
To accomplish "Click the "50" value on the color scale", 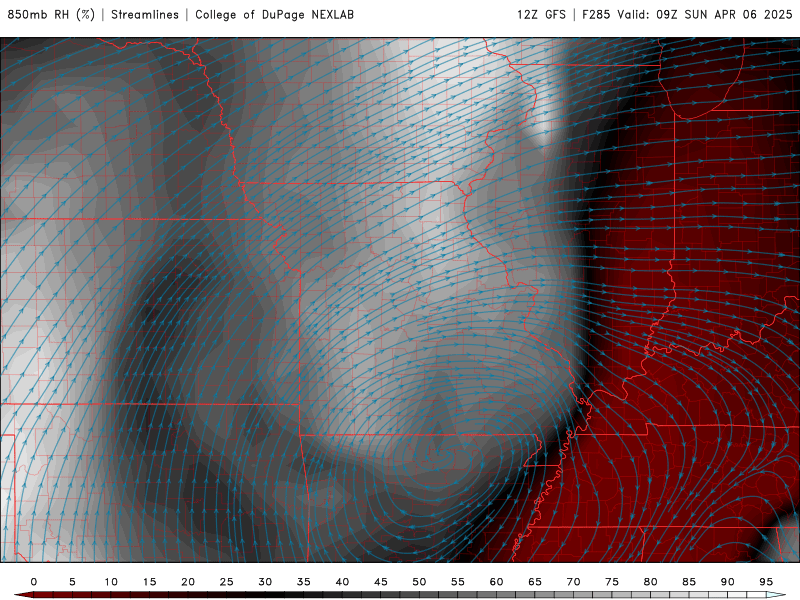I will (419, 582).
